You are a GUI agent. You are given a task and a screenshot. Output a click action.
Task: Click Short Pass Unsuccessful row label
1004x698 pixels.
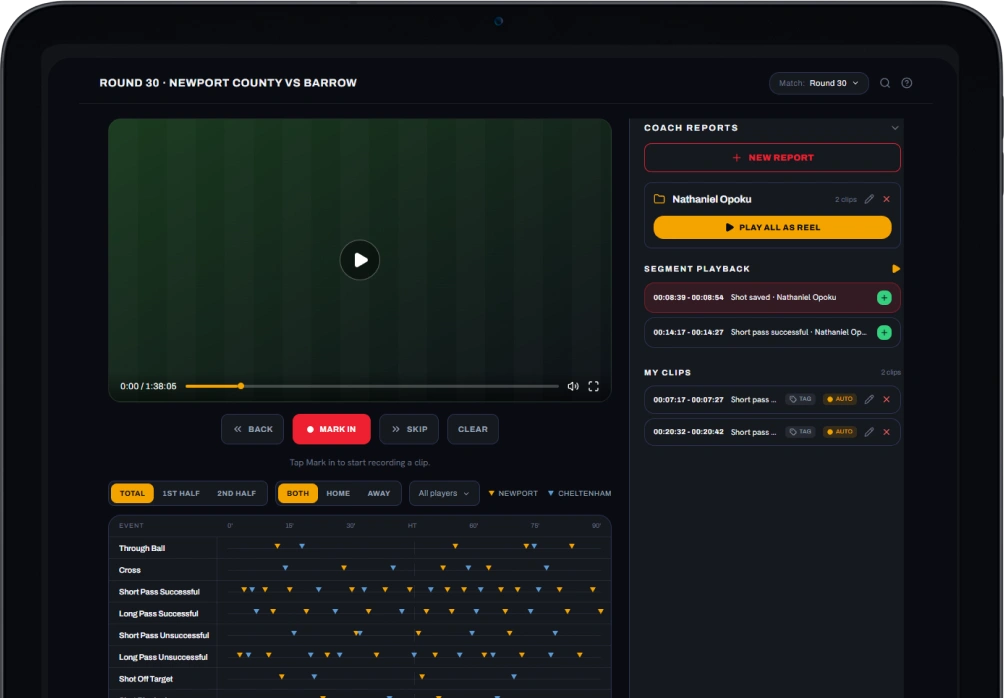click(164, 635)
